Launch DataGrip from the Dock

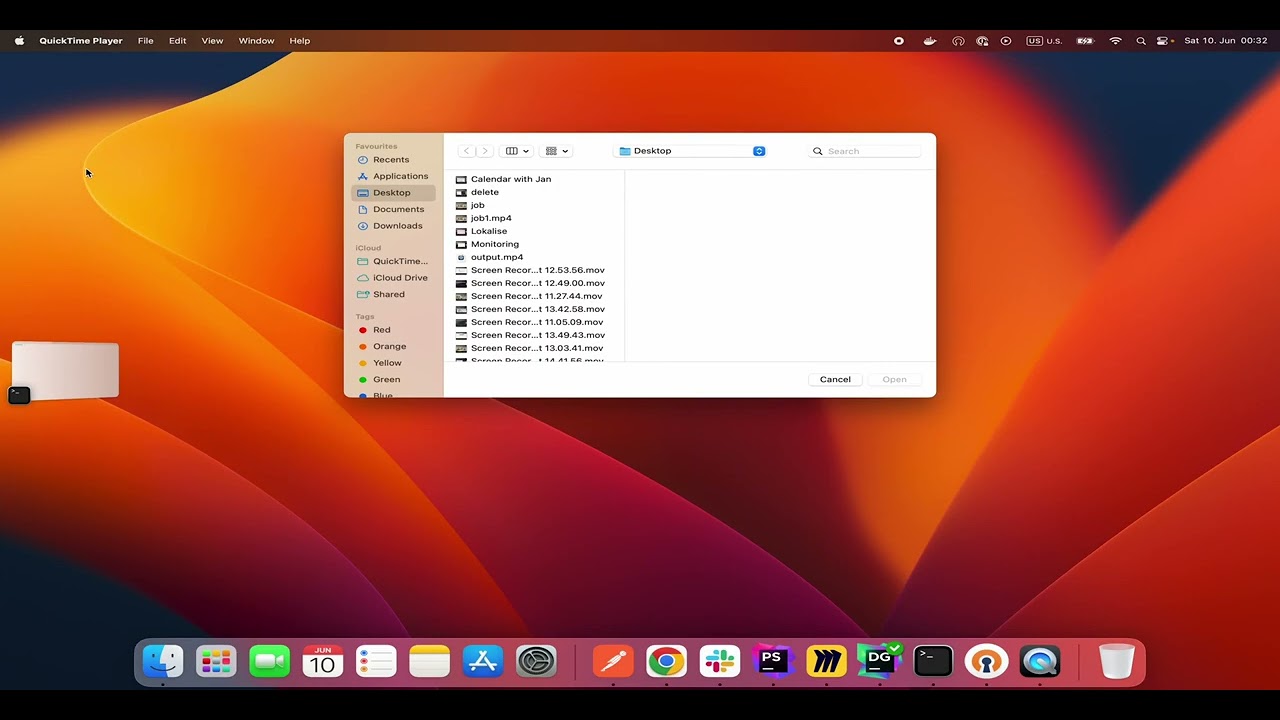pos(879,661)
